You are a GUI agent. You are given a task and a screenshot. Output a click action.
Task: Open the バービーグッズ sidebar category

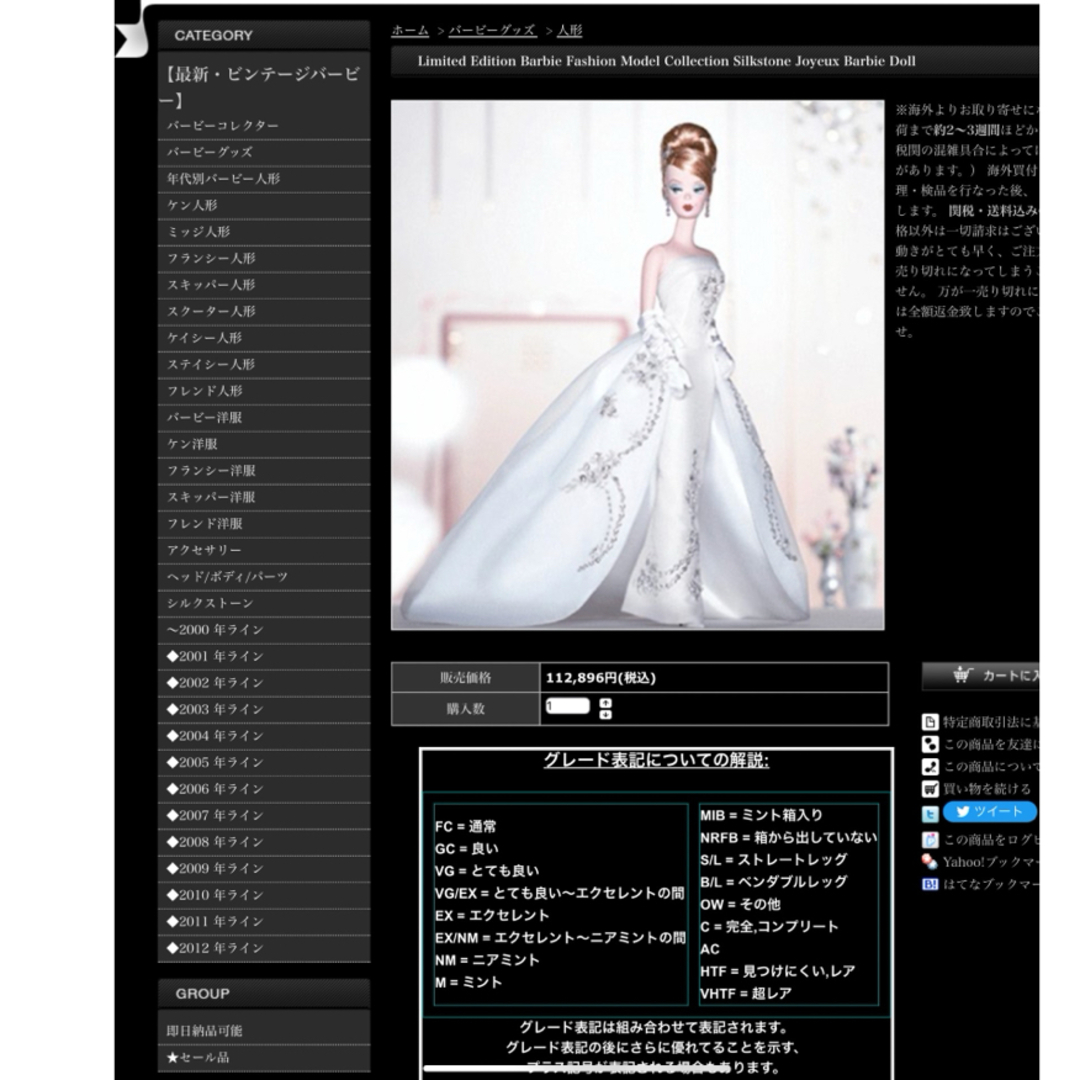tap(264, 152)
